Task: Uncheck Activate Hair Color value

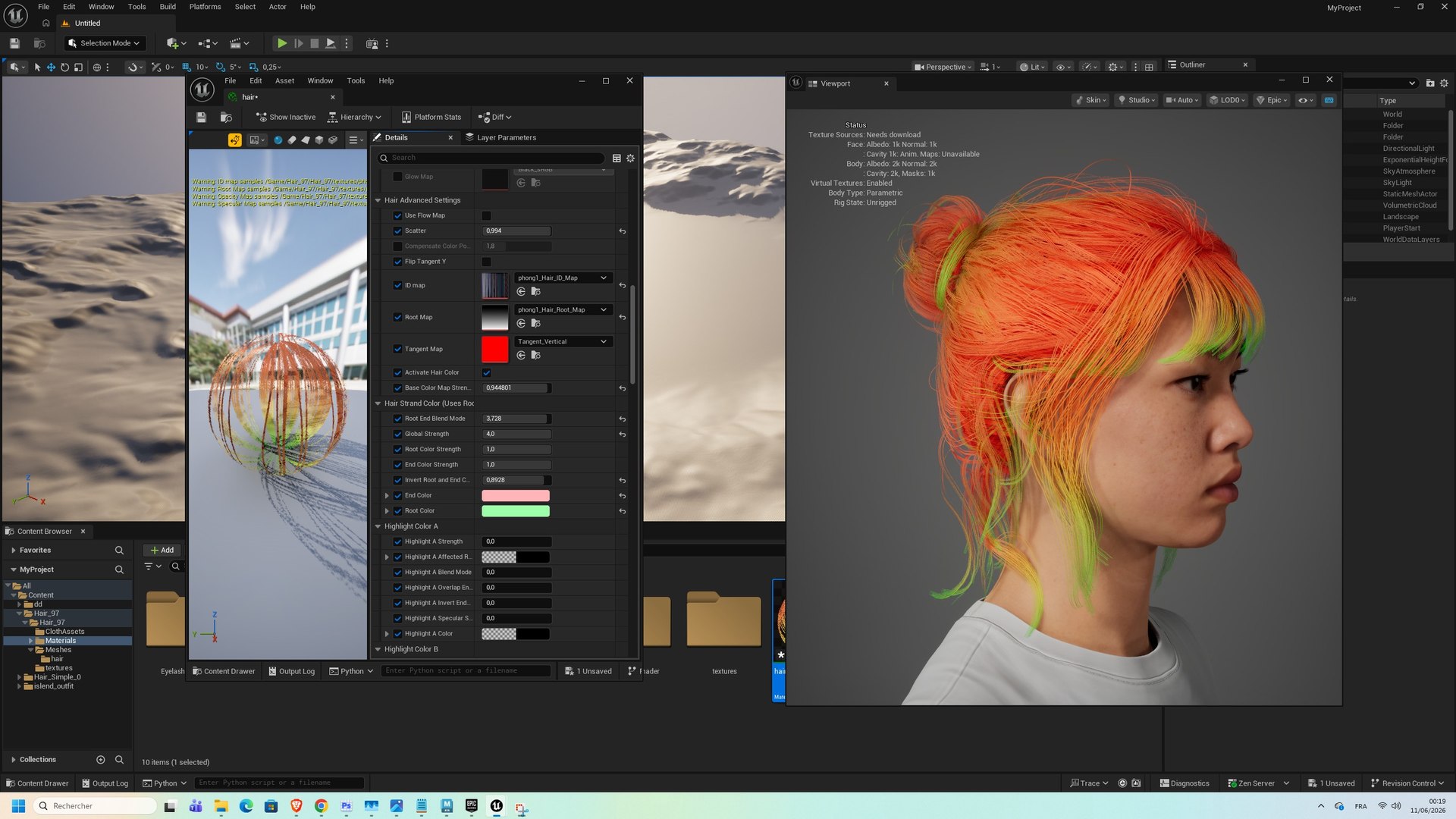Action: pyautogui.click(x=487, y=372)
